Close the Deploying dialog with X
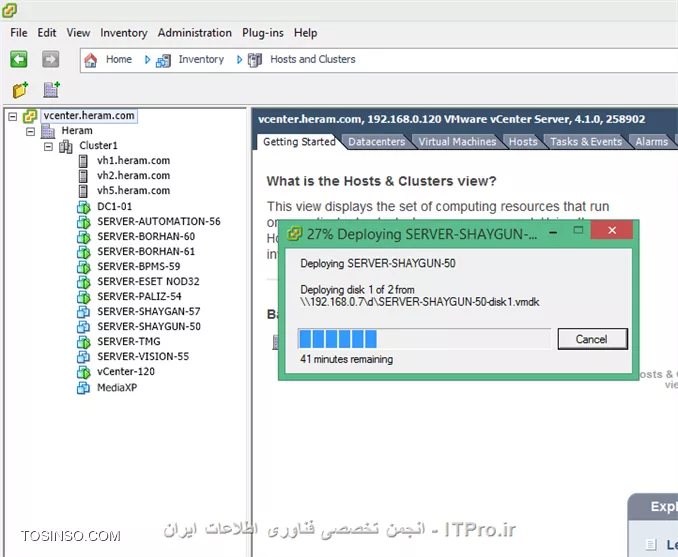Viewport: 678px width, 557px height. 611,230
